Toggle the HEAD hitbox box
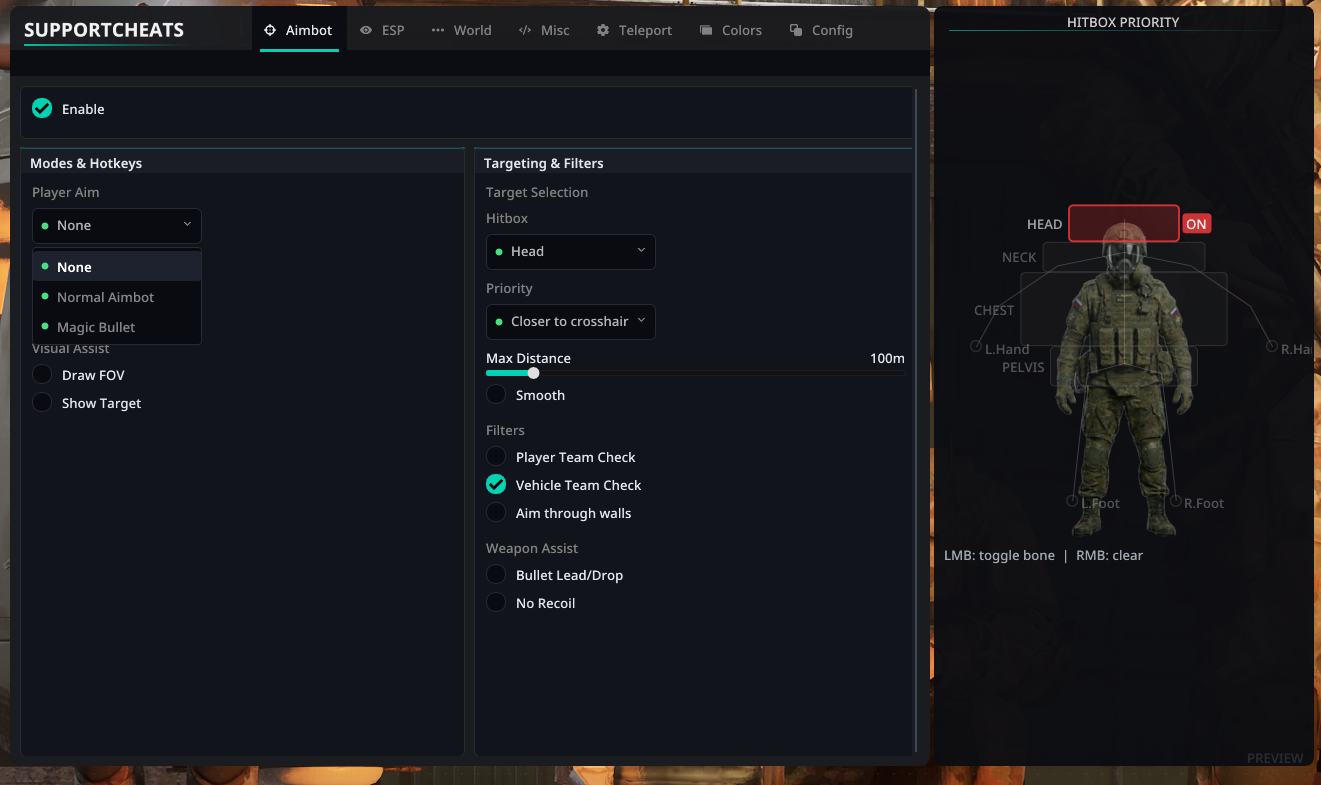Screen dimensions: 1321x785 1123,223
